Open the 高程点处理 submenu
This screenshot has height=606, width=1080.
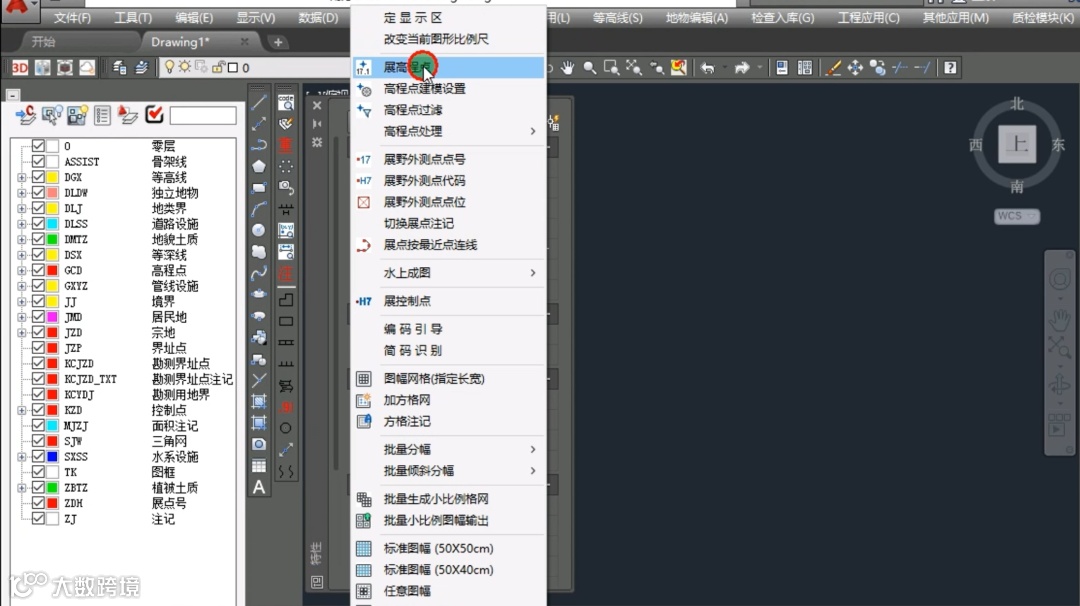click(448, 131)
